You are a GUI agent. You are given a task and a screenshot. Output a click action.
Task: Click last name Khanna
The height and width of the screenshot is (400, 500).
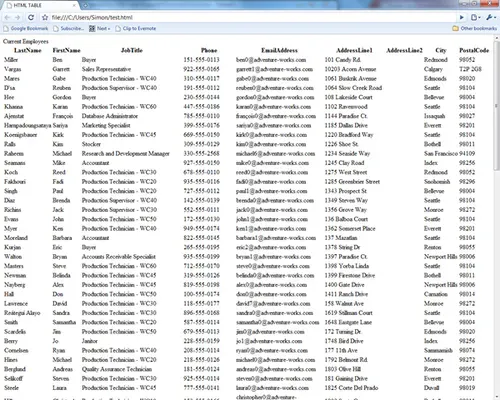click(13, 106)
